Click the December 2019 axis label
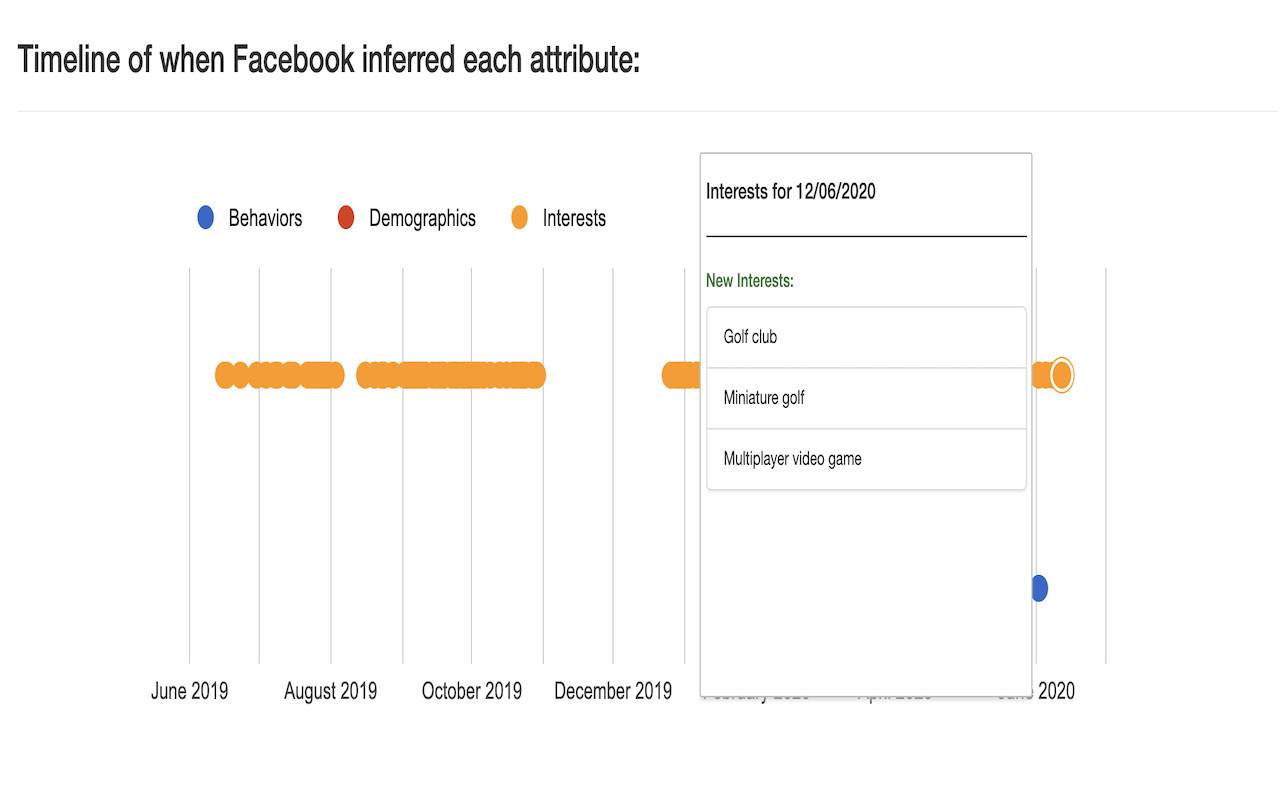 coord(612,691)
